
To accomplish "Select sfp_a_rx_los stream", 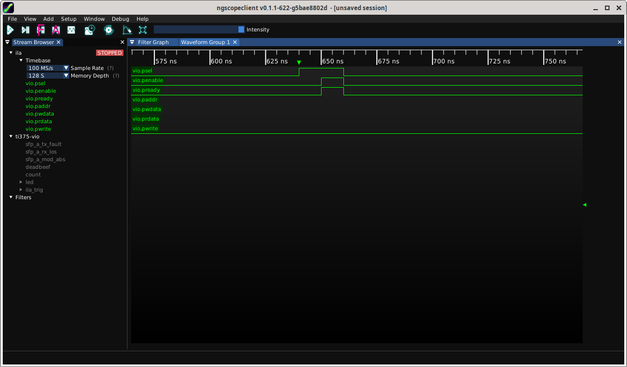I will click(41, 152).
